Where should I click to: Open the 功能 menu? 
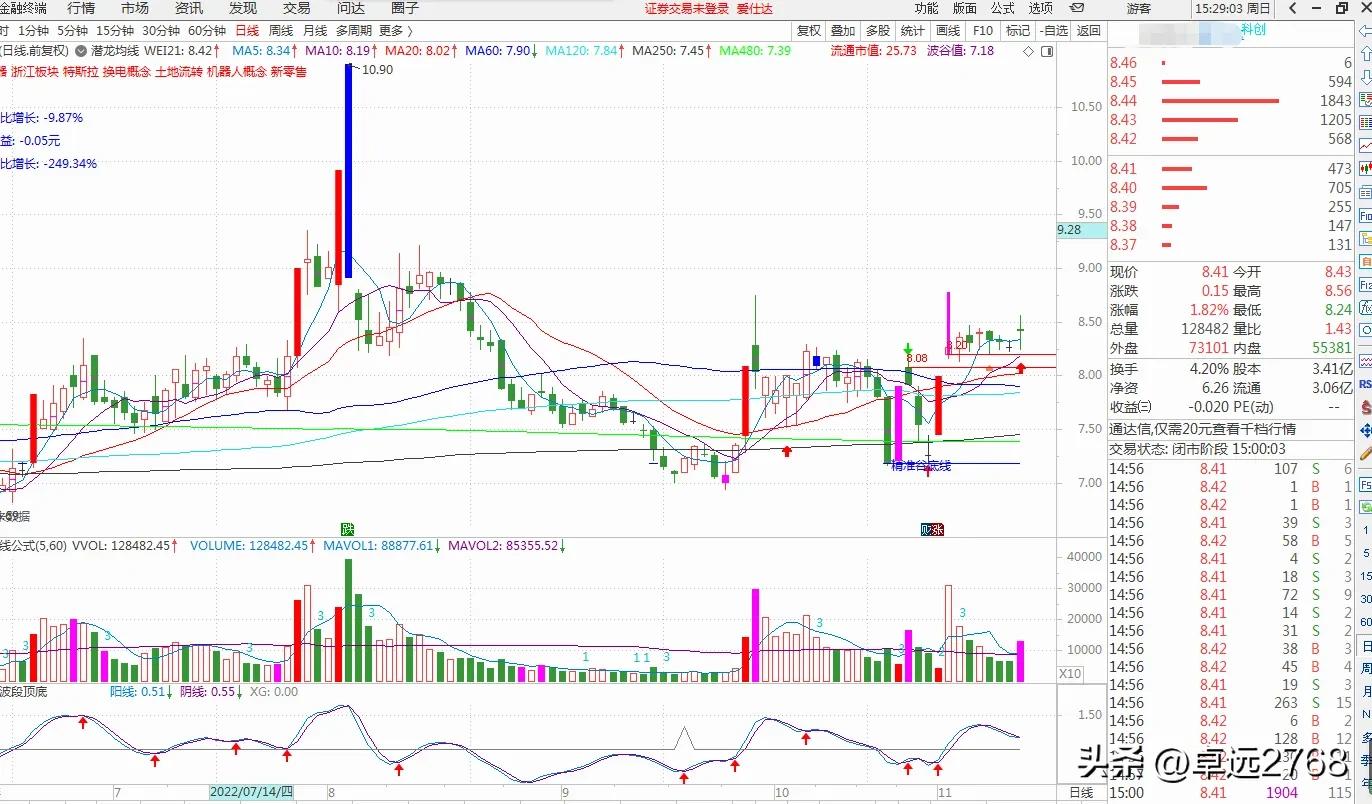coord(927,8)
